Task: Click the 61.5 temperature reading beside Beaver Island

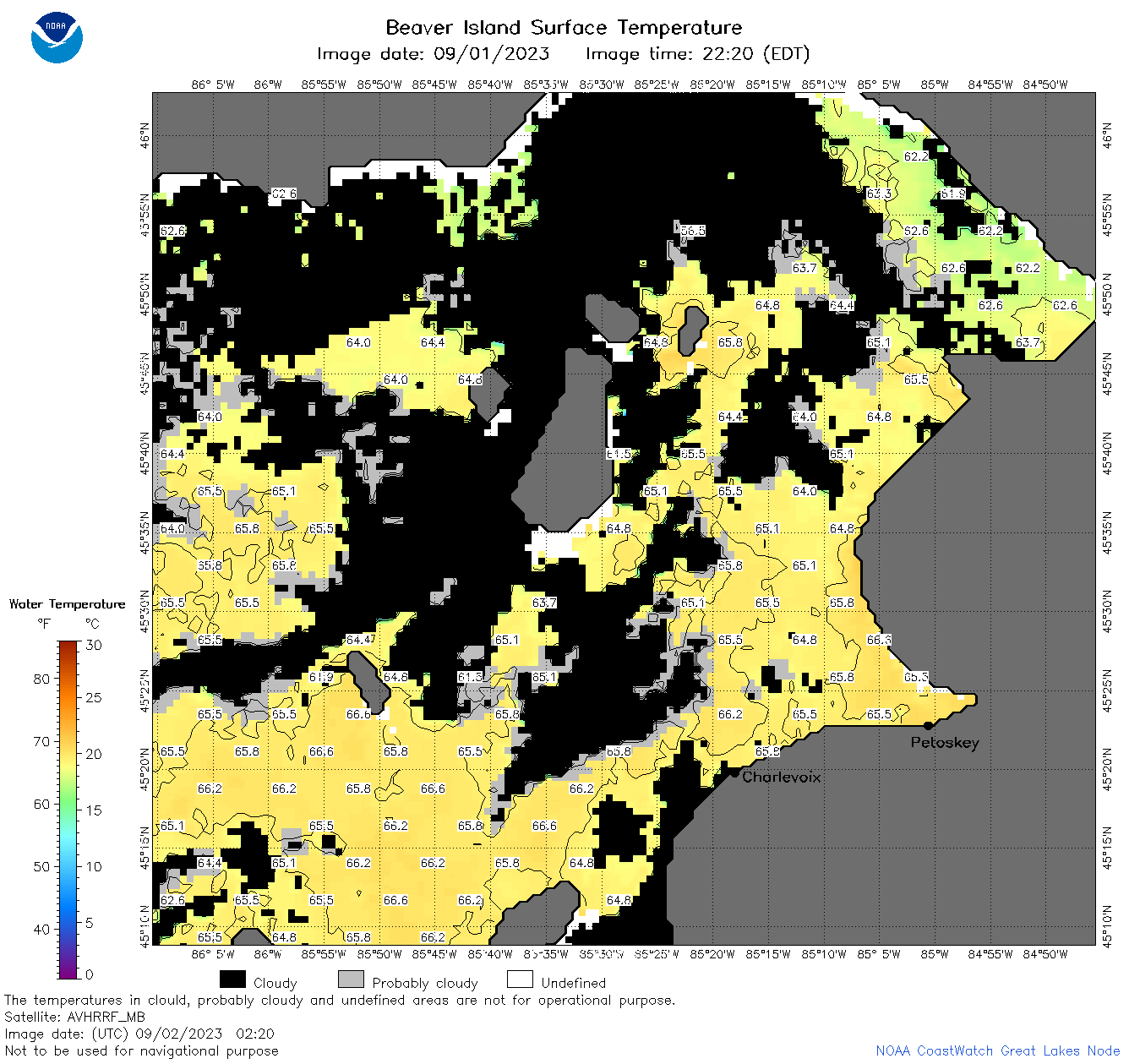Action: [x=619, y=454]
